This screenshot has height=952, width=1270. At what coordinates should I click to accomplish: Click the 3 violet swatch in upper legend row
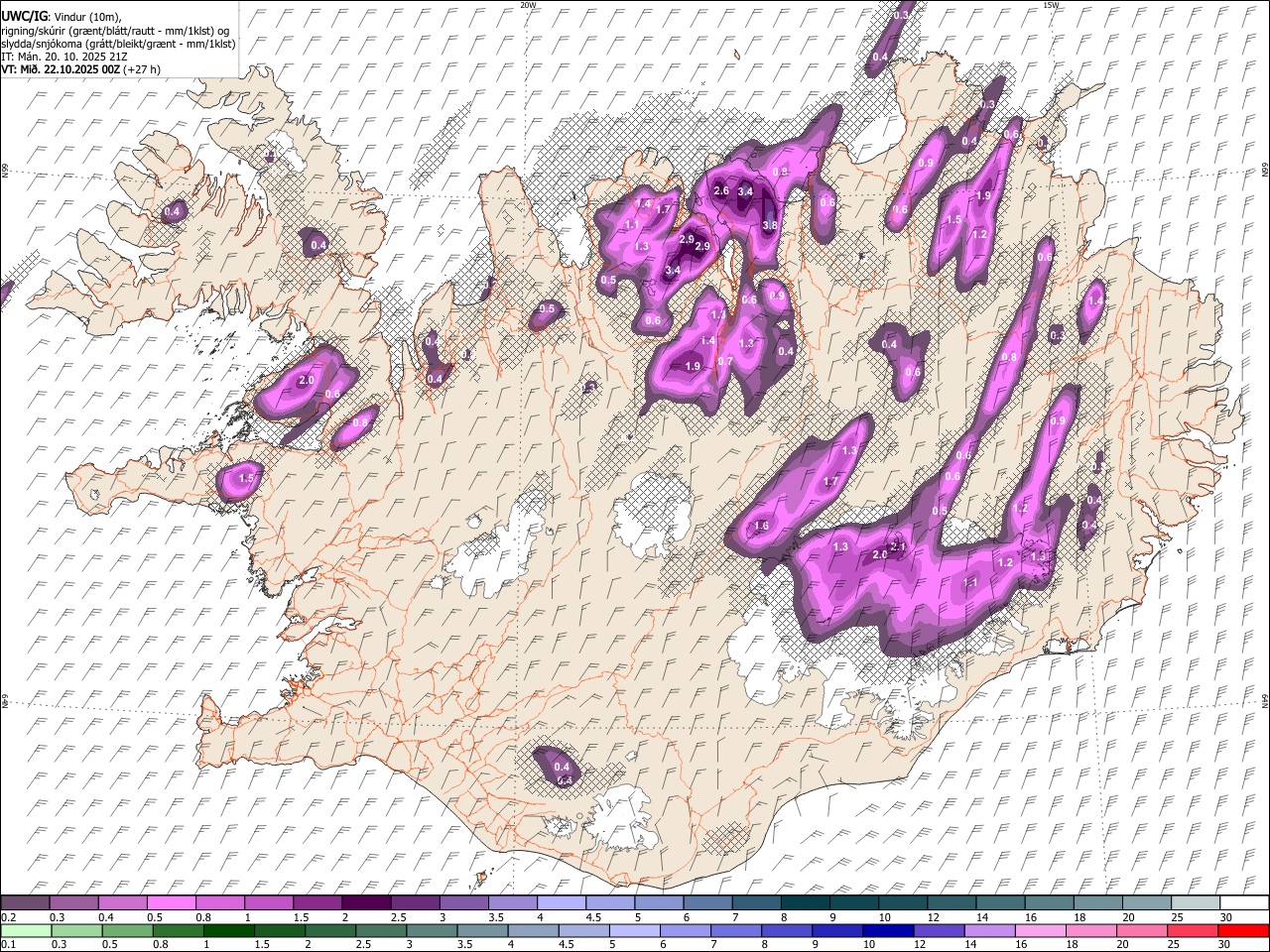tap(462, 903)
